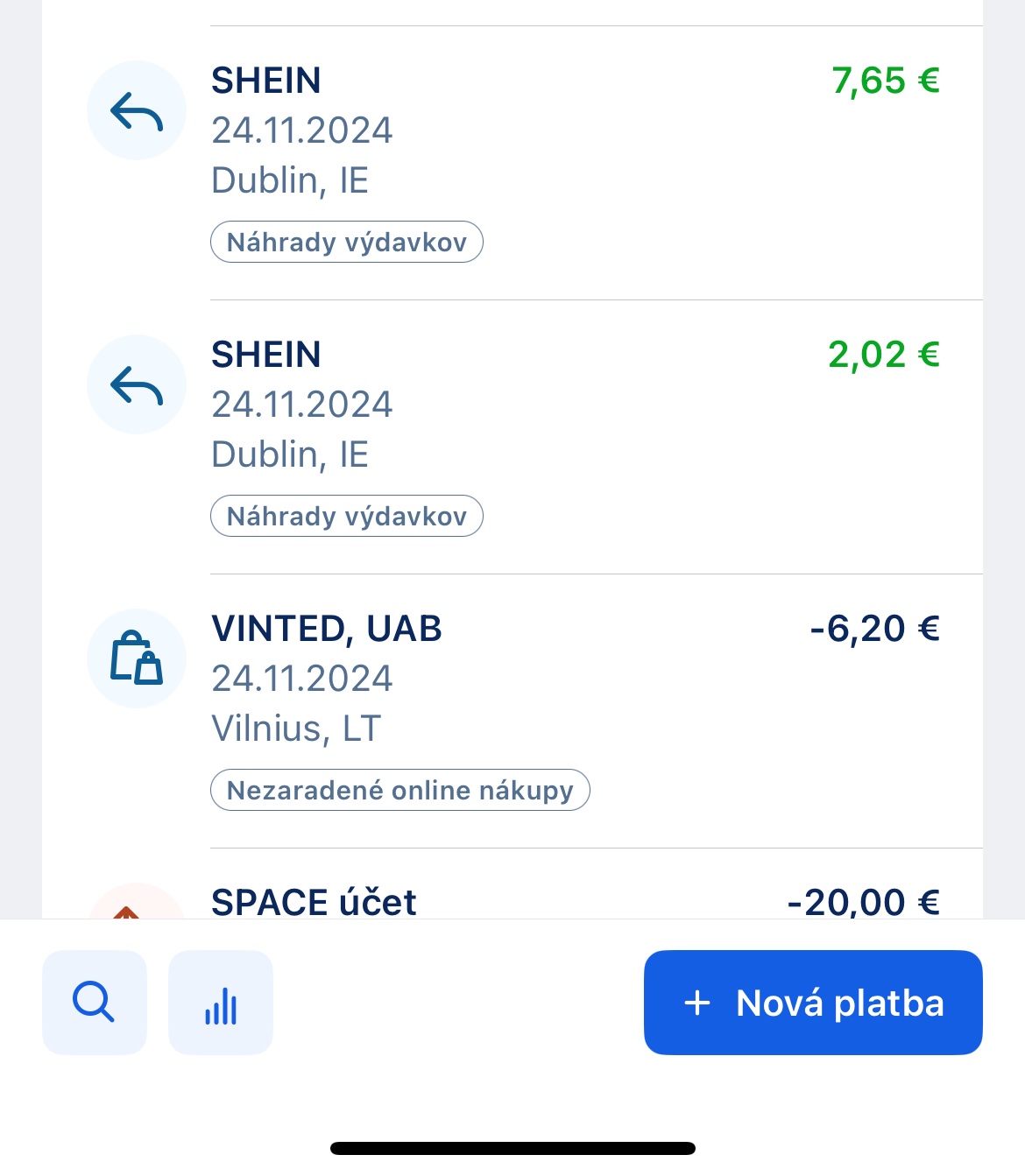Viewport: 1025px width, 1176px height.
Task: Open the SHEIN transaction title with 2,02 €
Action: (x=266, y=355)
